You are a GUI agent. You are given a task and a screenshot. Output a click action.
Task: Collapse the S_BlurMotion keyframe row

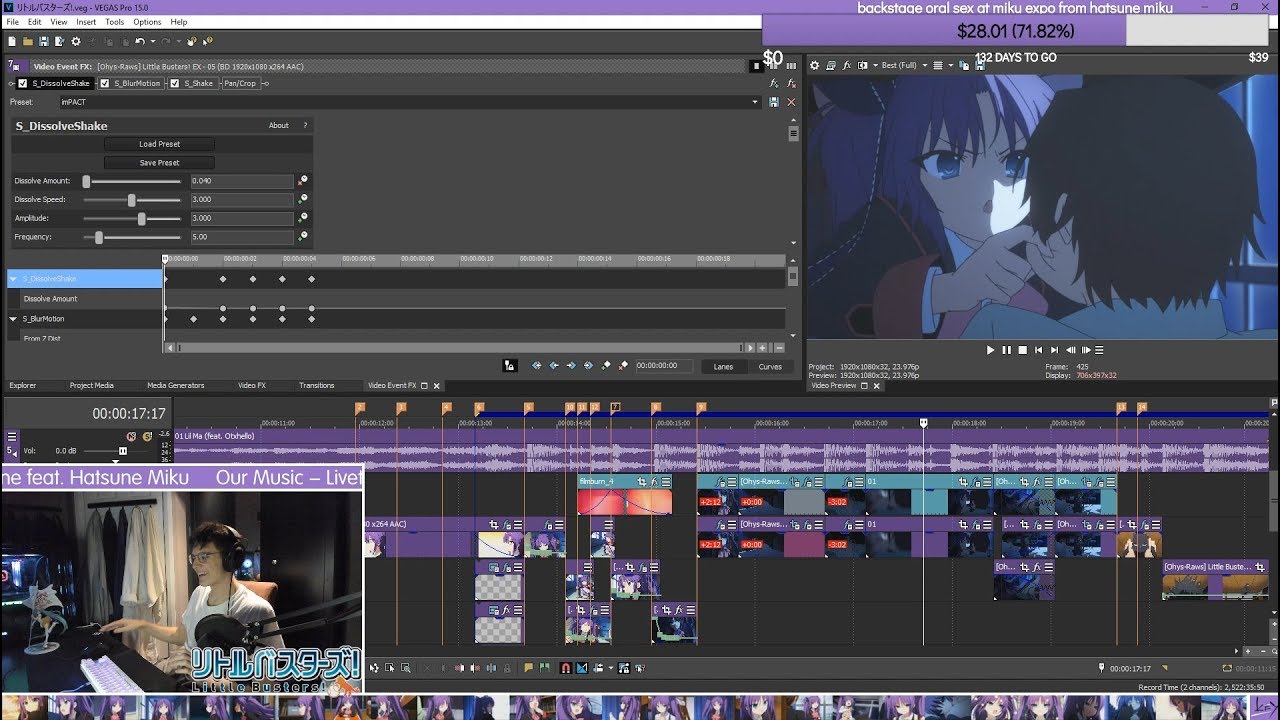click(13, 319)
